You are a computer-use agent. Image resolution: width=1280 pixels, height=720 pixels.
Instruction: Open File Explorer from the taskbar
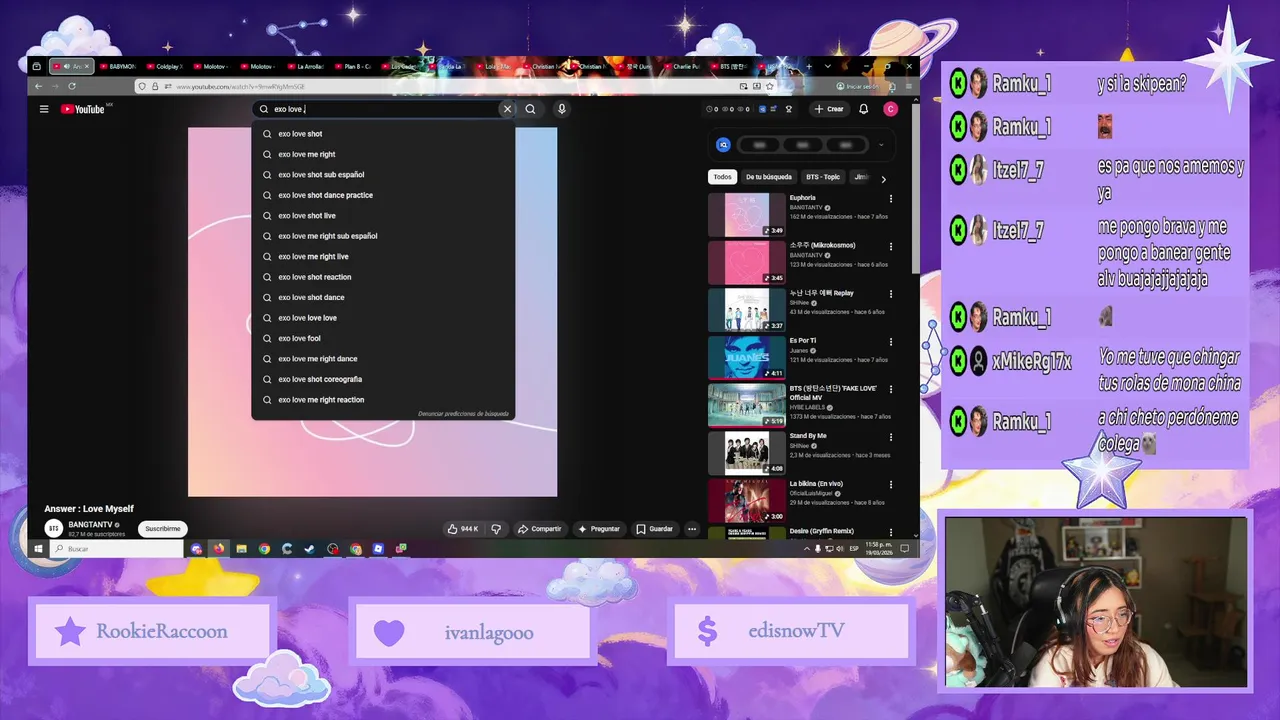tap(241, 549)
